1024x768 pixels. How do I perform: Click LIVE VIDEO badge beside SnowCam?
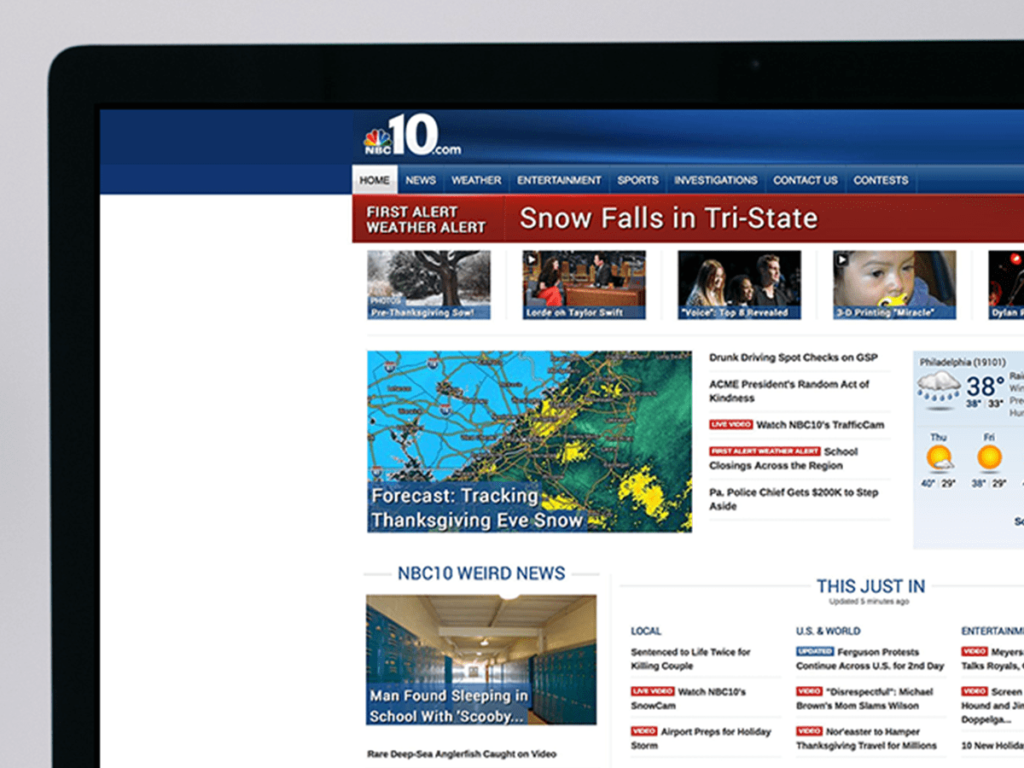click(652, 691)
